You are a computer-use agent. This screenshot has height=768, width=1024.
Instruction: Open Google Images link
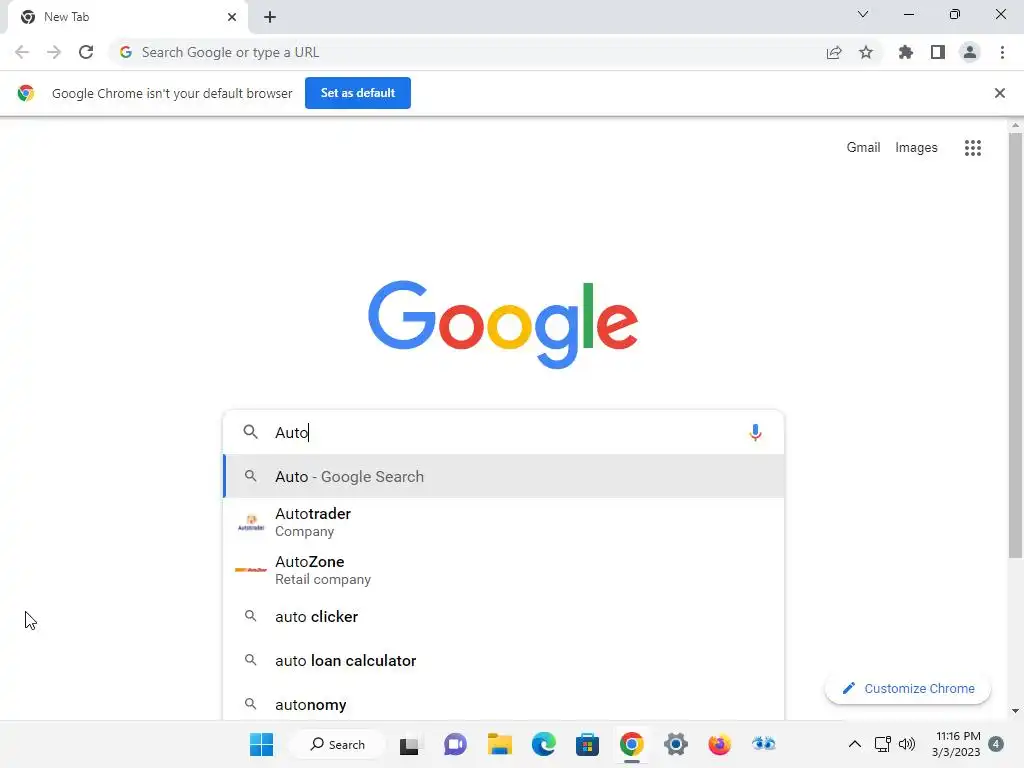click(x=916, y=148)
